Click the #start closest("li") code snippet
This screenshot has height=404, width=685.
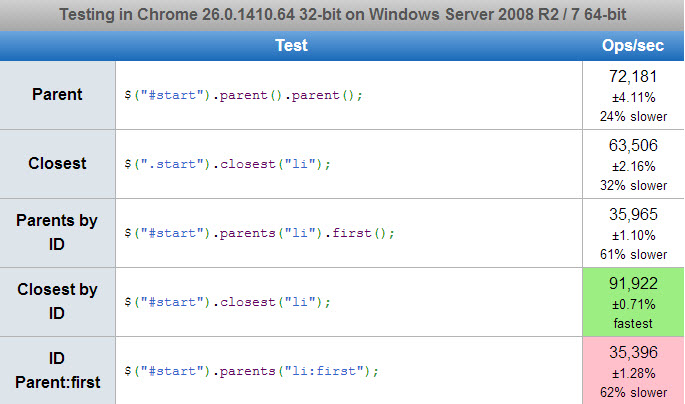(x=228, y=302)
